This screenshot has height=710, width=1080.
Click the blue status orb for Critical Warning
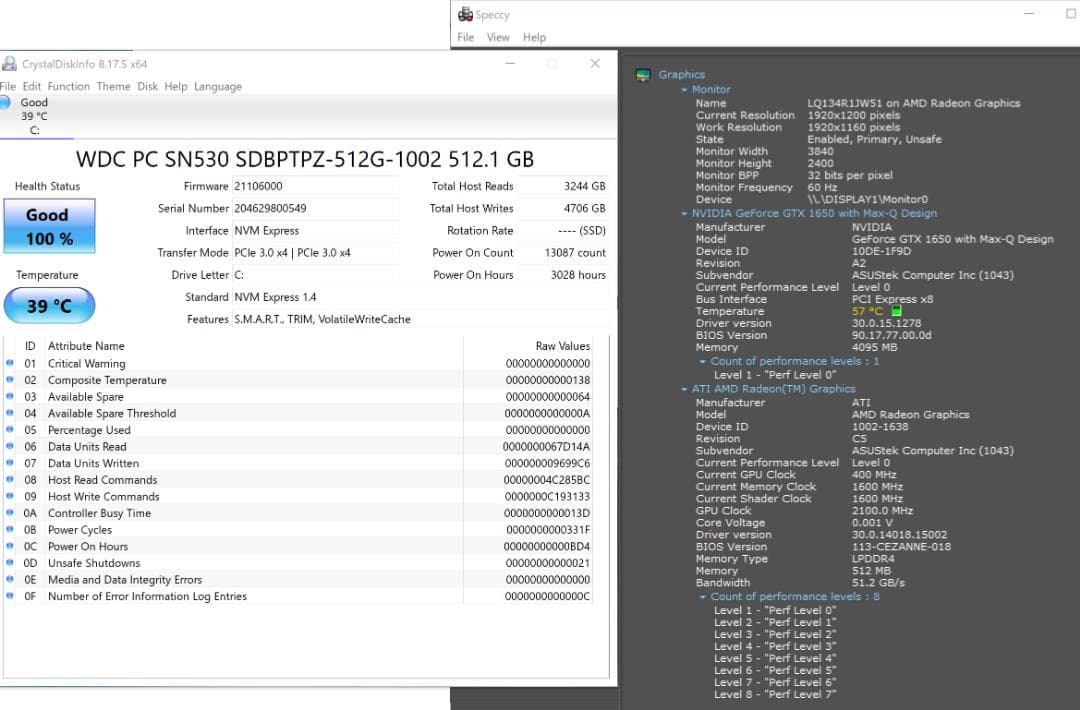[10, 363]
